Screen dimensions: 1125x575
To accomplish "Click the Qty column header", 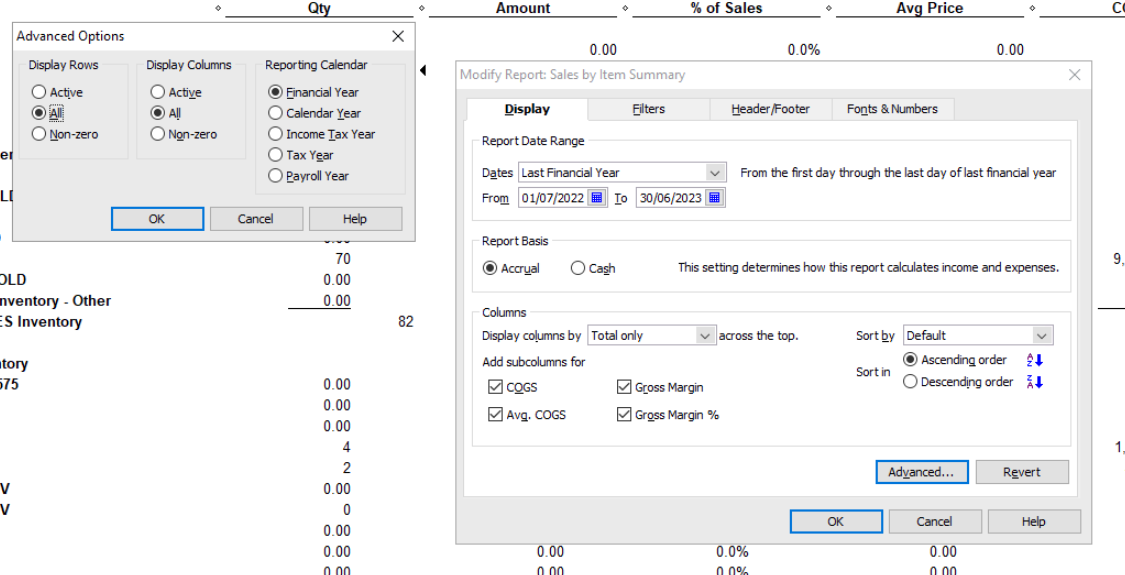I will (319, 8).
